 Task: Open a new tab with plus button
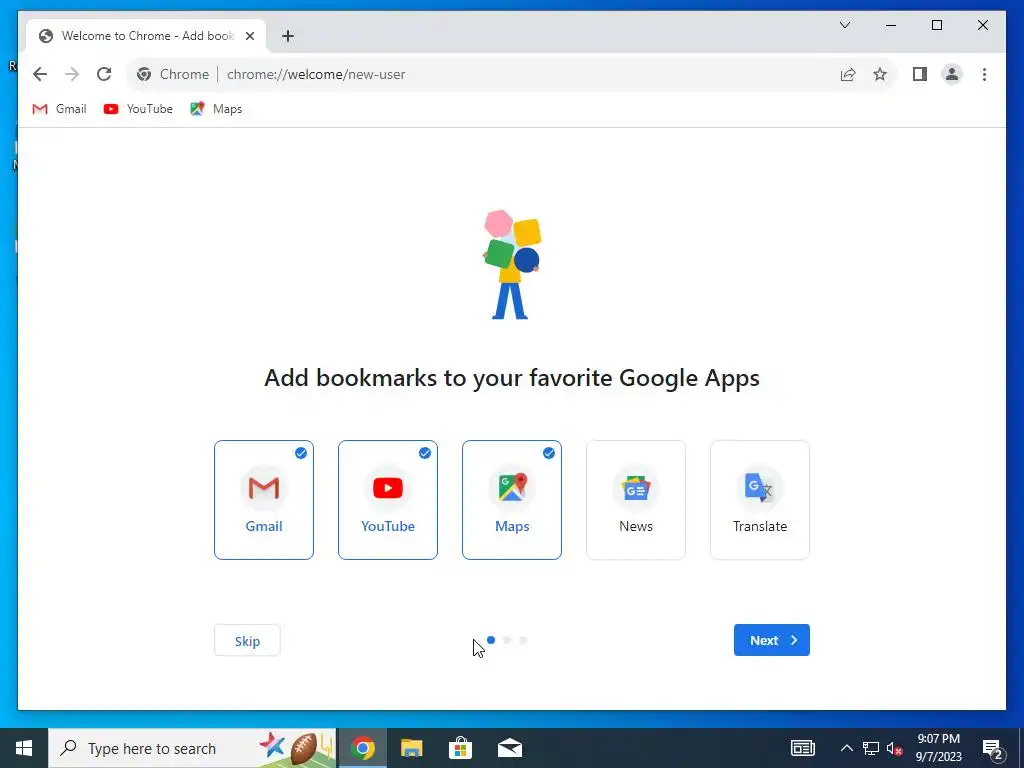(288, 36)
